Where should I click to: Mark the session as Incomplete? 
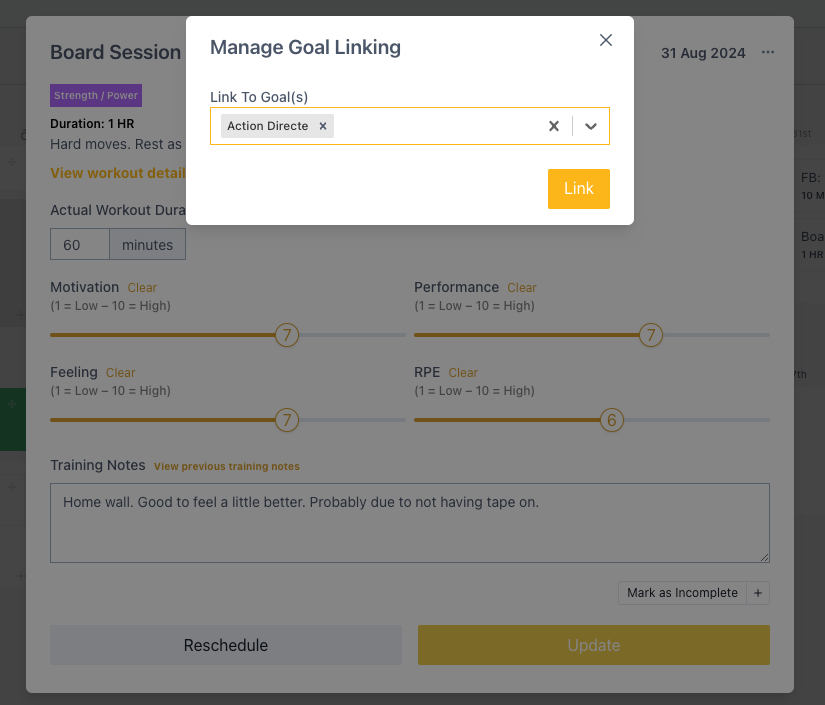tap(682, 593)
